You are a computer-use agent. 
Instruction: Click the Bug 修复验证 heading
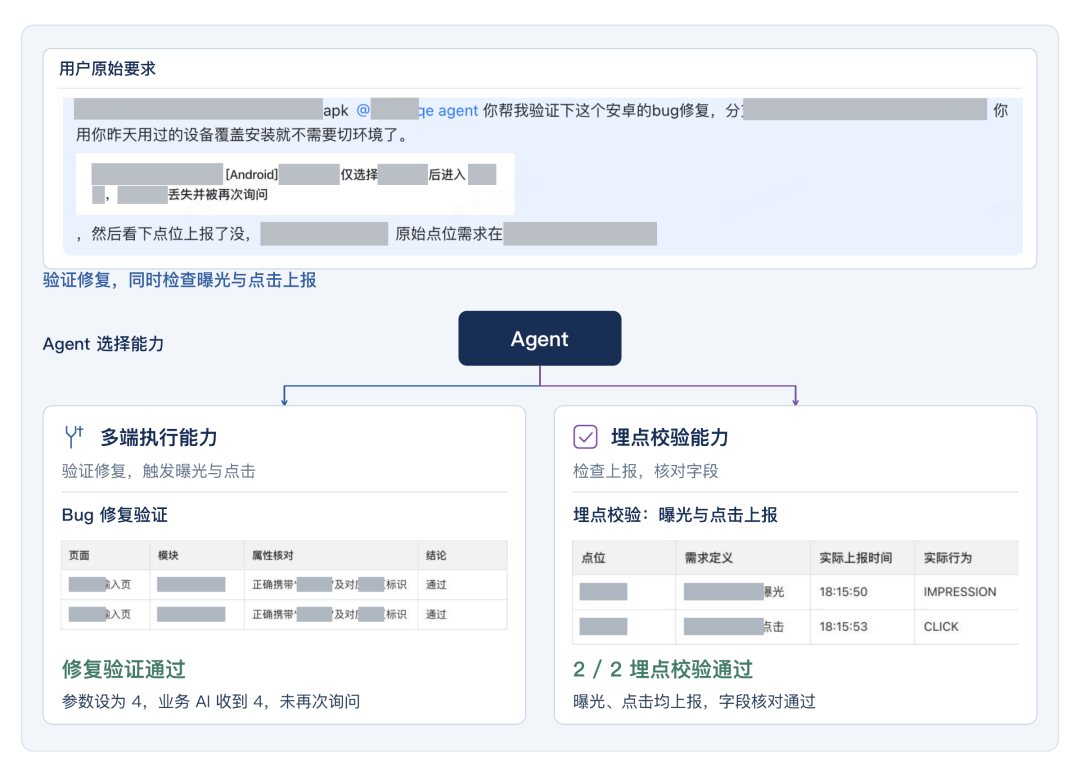pyautogui.click(x=115, y=515)
